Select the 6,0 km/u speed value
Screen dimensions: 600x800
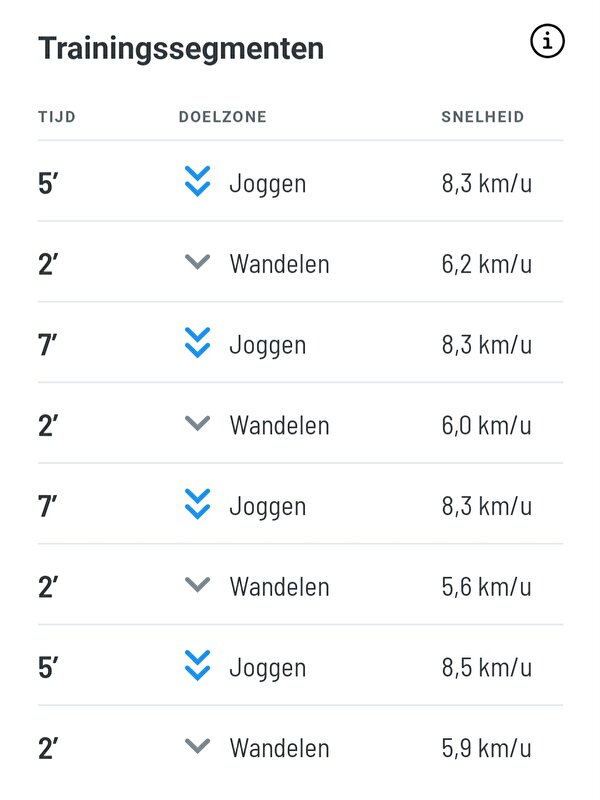point(486,425)
